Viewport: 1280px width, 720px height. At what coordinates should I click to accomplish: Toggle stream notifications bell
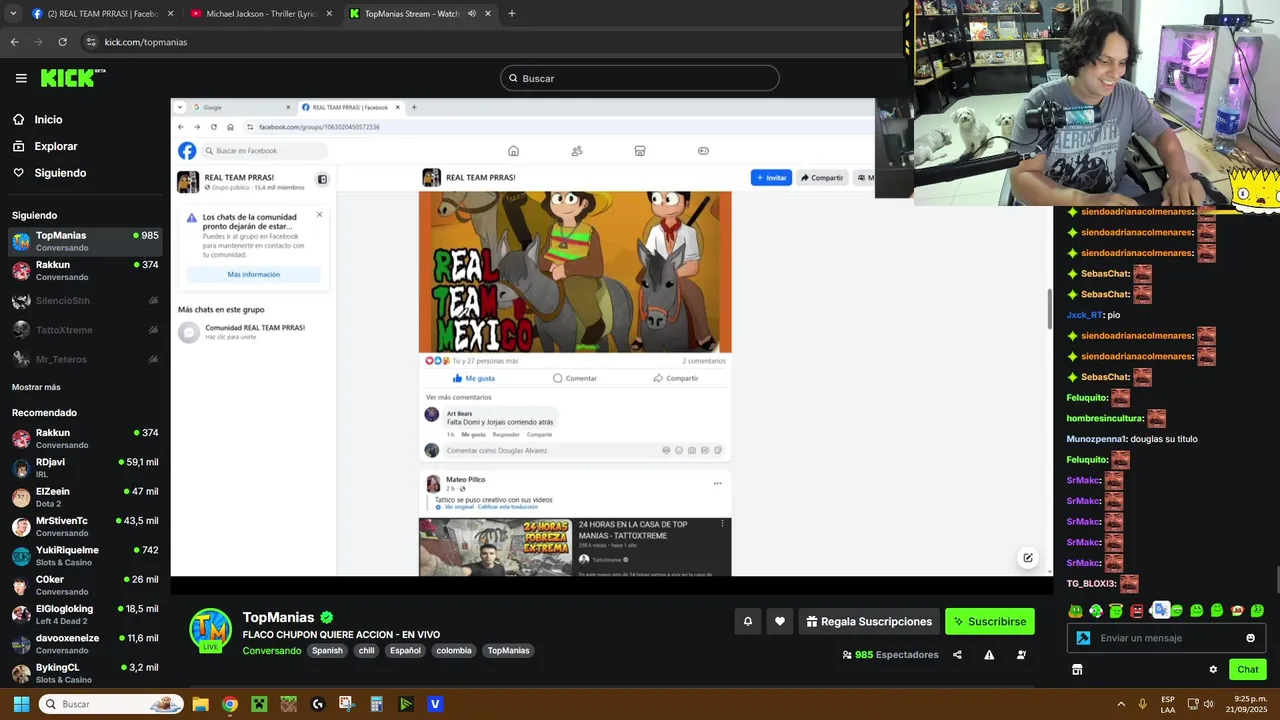point(747,621)
